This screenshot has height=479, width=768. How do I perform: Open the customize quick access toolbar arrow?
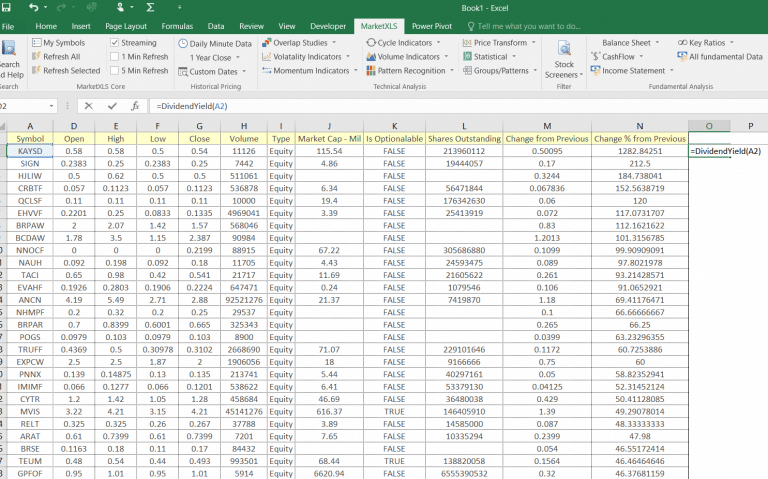coord(179,7)
